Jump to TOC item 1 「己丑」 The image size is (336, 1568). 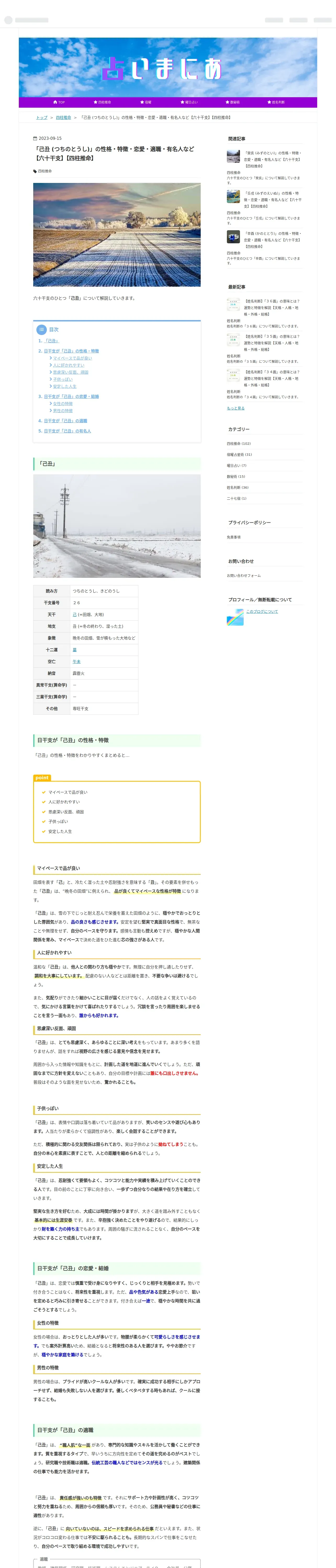click(x=51, y=341)
